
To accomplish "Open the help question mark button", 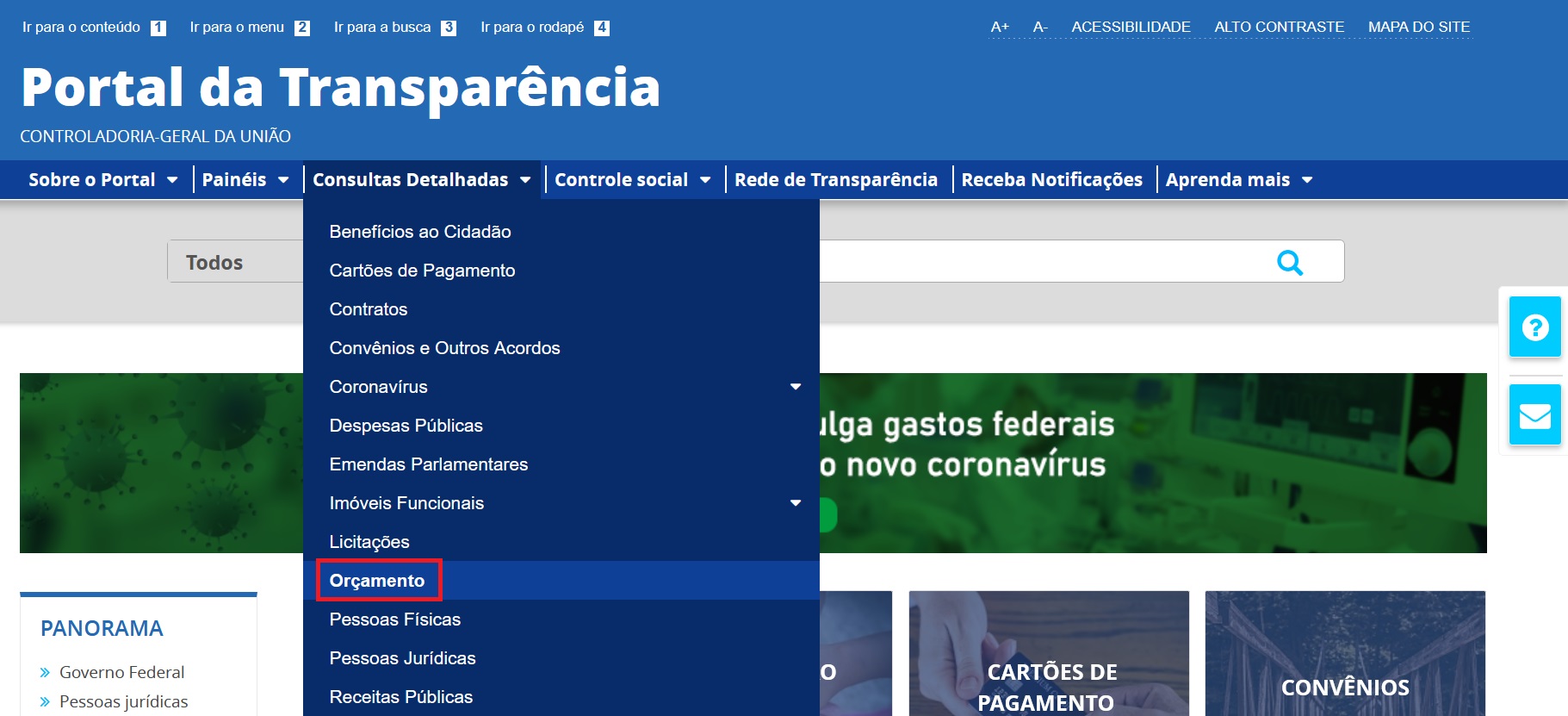I will point(1534,327).
